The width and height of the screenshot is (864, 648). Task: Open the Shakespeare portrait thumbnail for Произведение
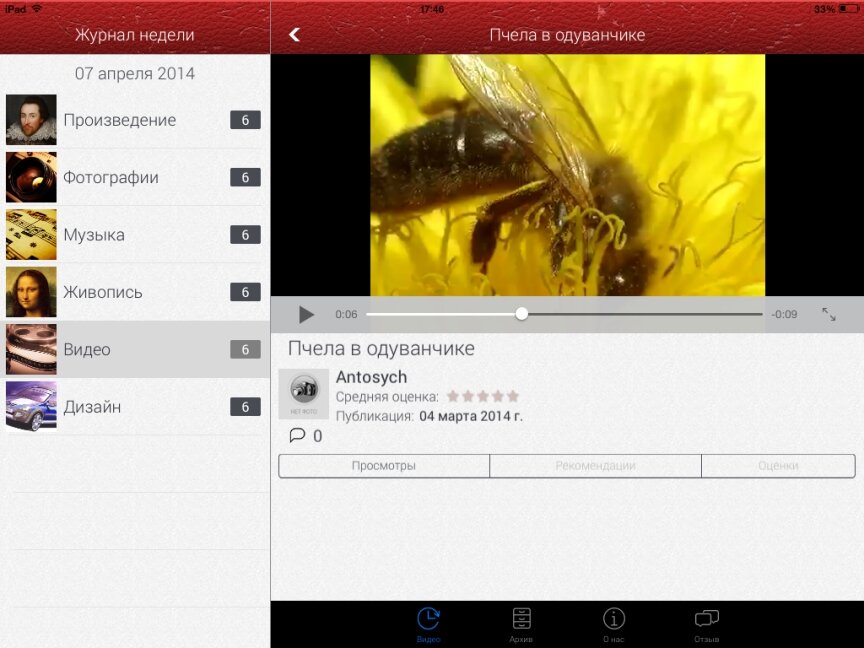pyautogui.click(x=31, y=120)
